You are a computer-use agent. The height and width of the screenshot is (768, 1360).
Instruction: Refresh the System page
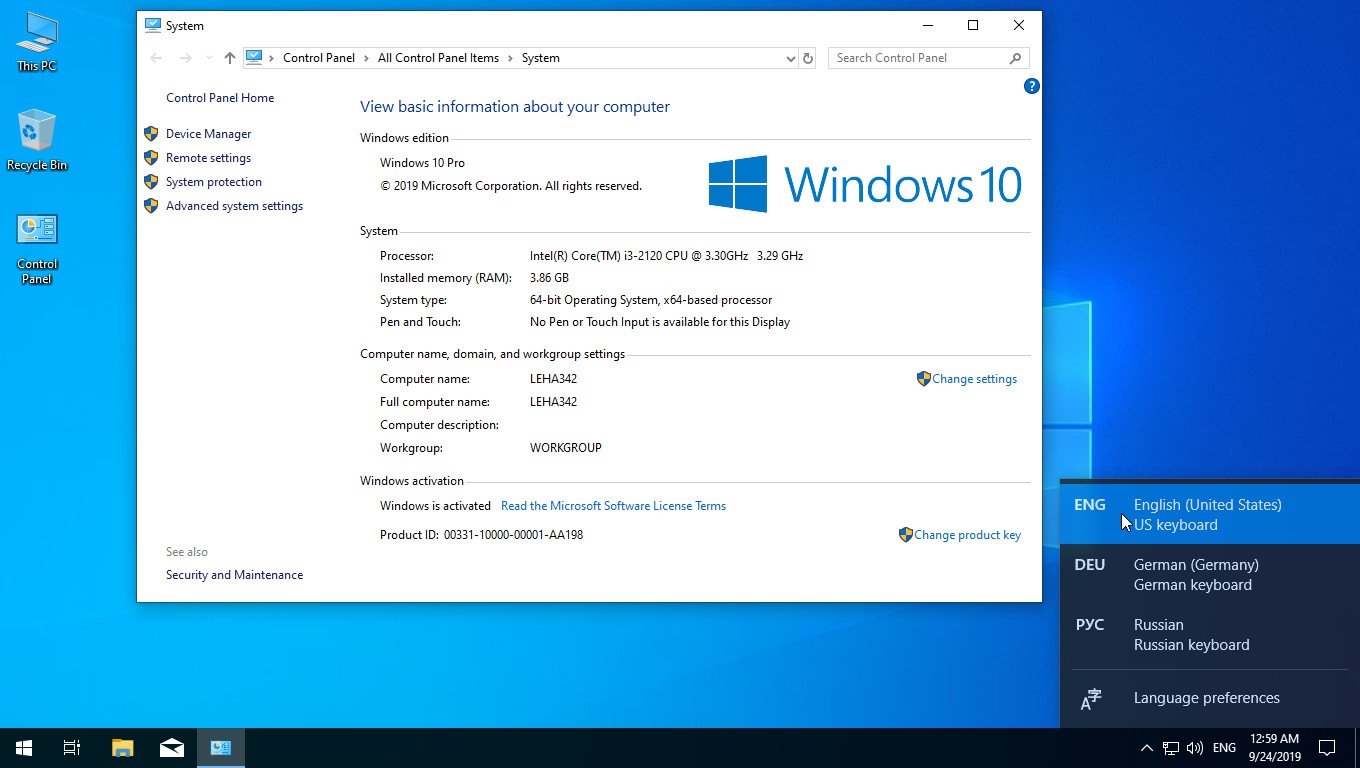pyautogui.click(x=808, y=58)
